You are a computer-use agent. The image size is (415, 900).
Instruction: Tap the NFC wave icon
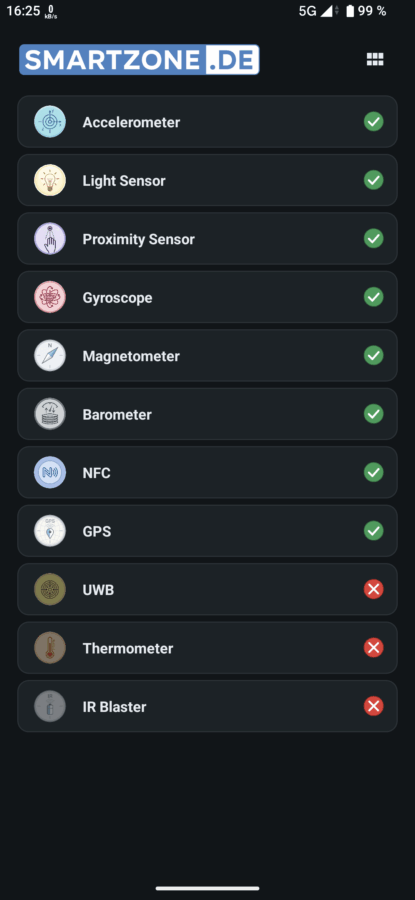click(x=50, y=472)
